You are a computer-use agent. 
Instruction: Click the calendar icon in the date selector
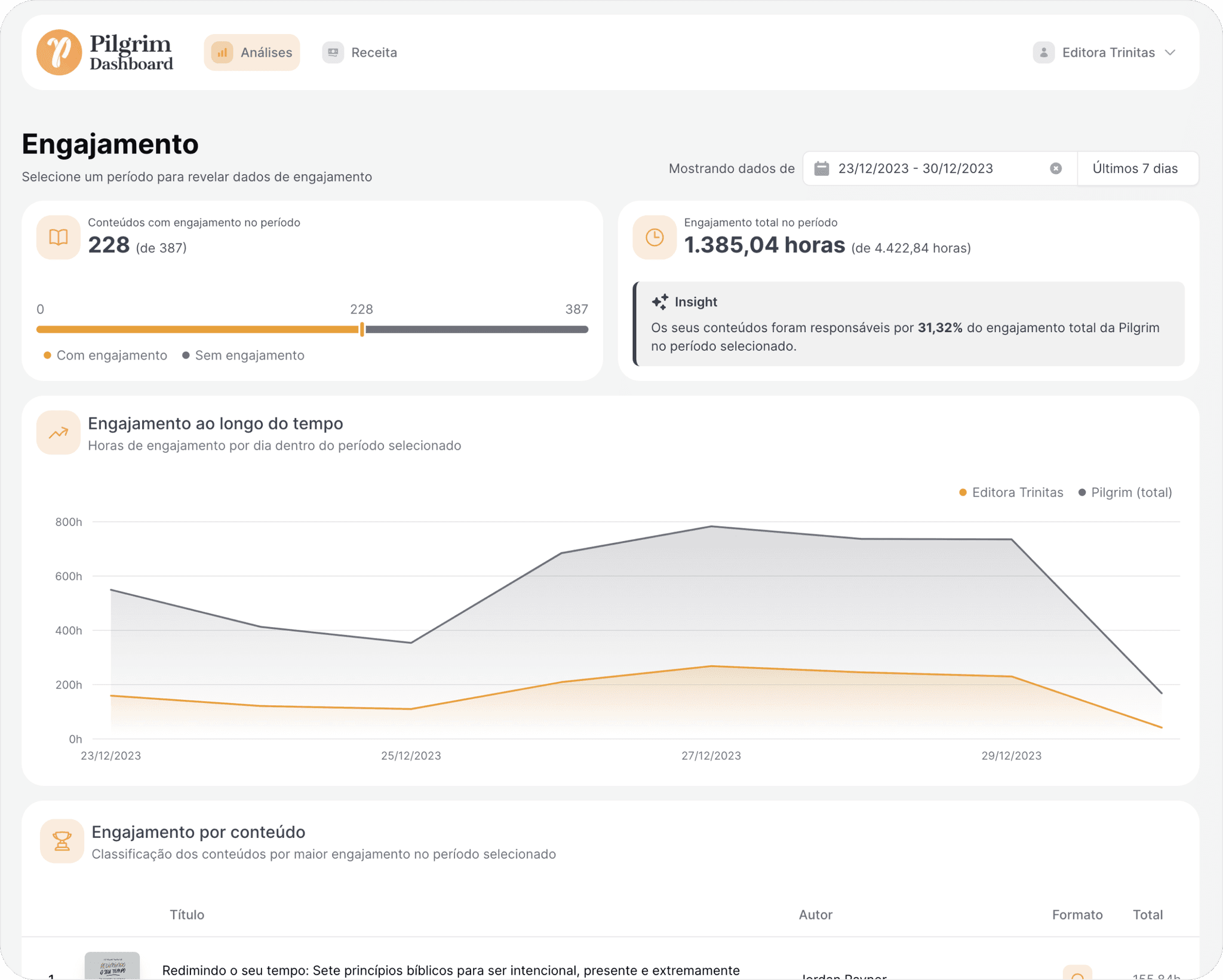(x=822, y=168)
